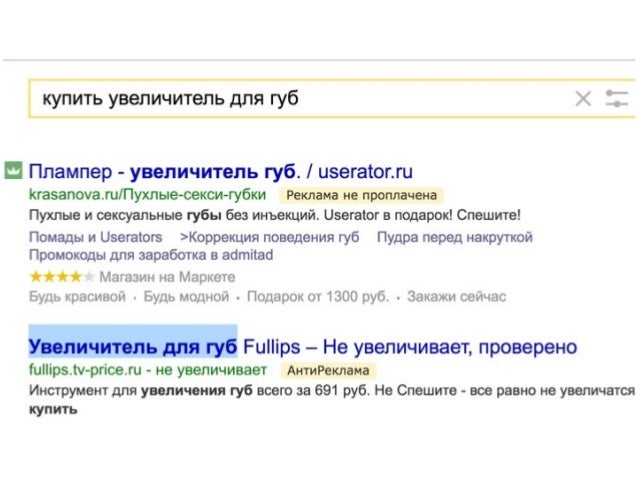Click the 'АнтиРеклама' label
The image size is (638, 479).
[328, 371]
